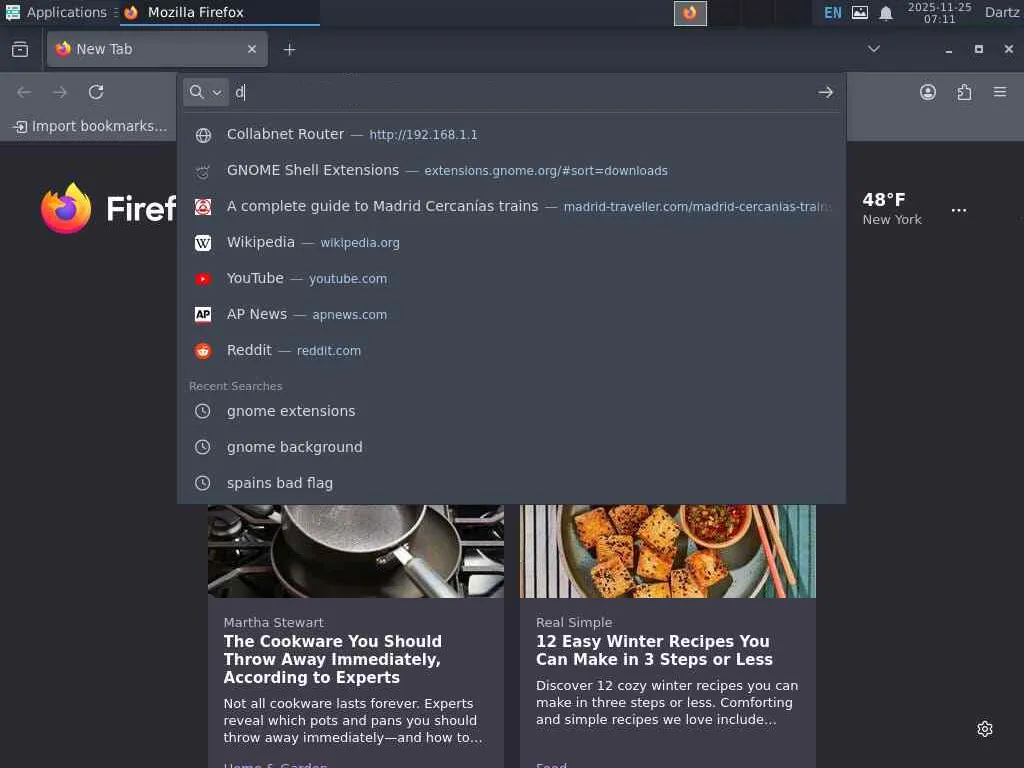Click the Firefox View icon left of the tabs

tap(20, 50)
